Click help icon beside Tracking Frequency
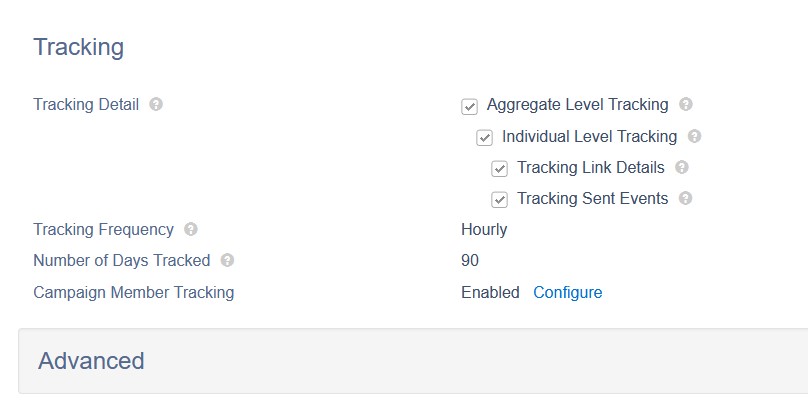 (191, 229)
